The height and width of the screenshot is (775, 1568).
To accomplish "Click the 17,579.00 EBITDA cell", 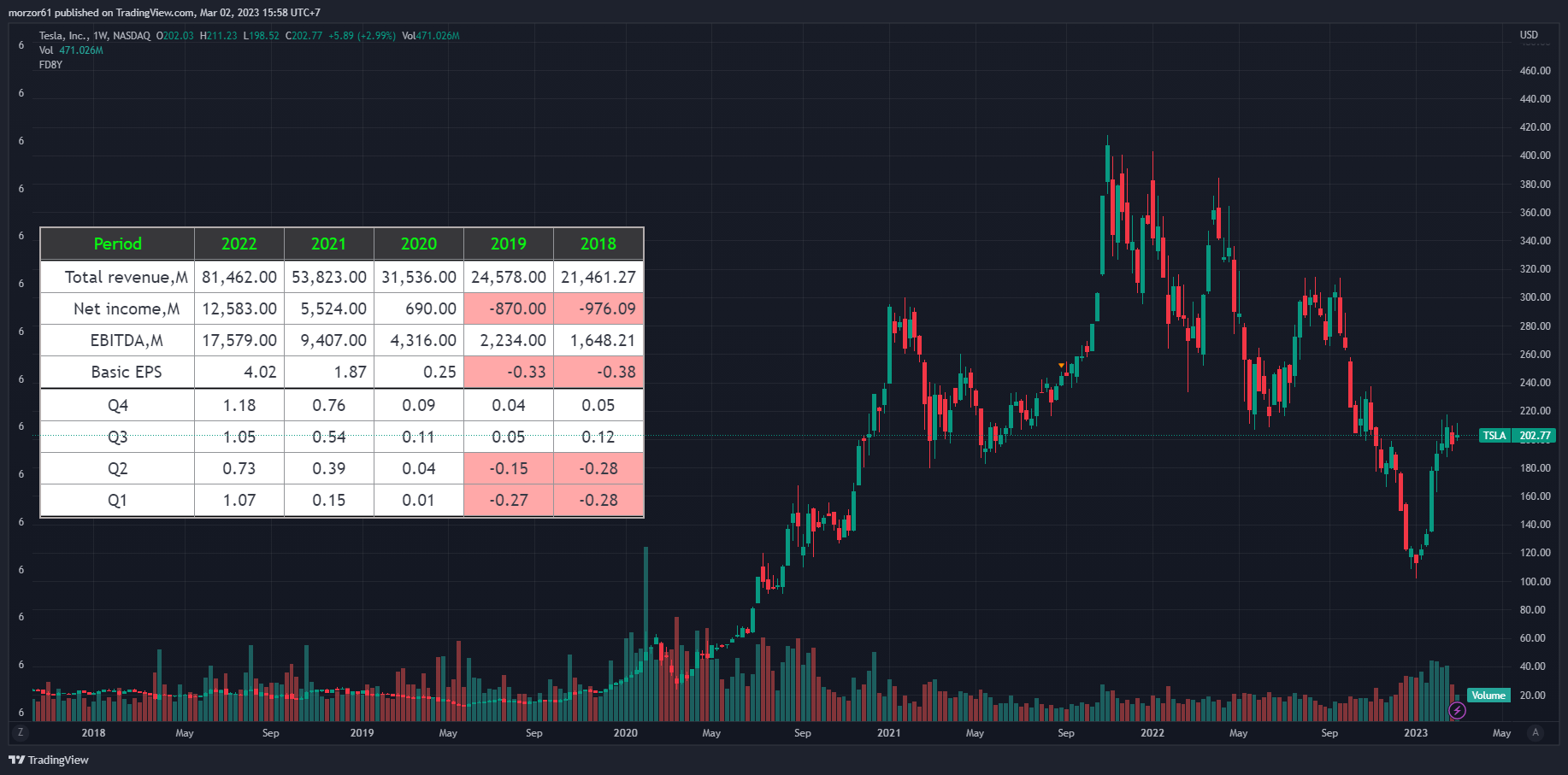I will click(239, 340).
